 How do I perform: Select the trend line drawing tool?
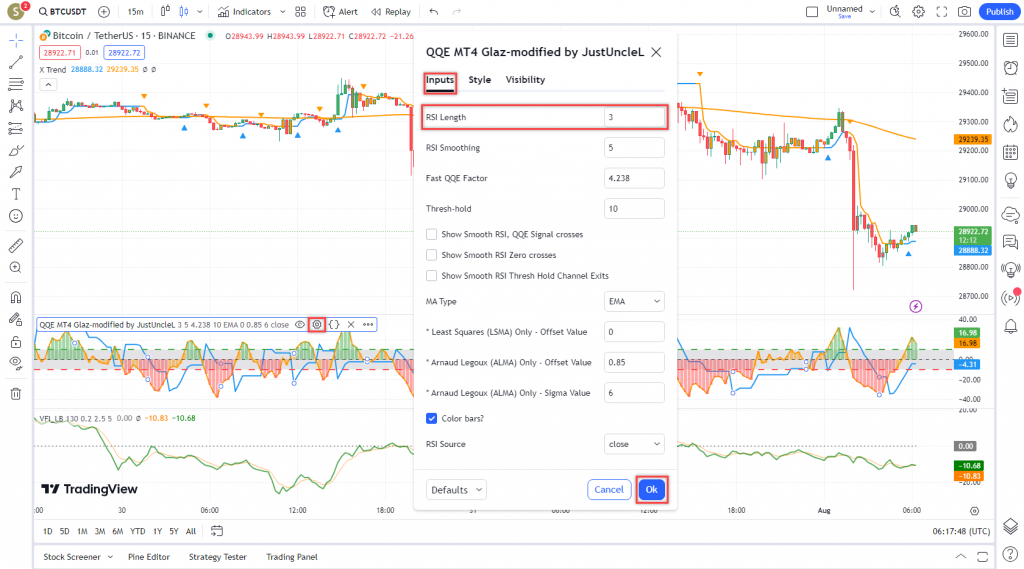click(16, 62)
